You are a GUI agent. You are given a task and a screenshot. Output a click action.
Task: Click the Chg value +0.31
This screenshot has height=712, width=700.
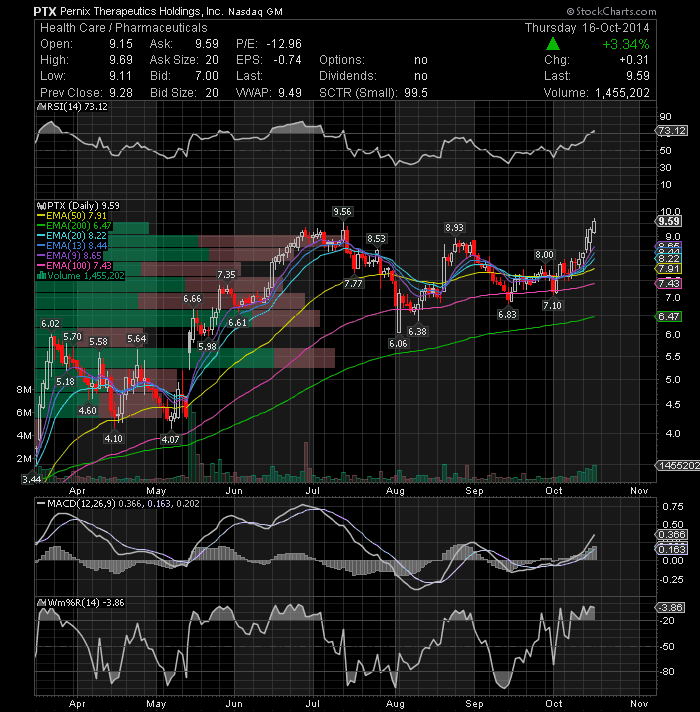(634, 59)
